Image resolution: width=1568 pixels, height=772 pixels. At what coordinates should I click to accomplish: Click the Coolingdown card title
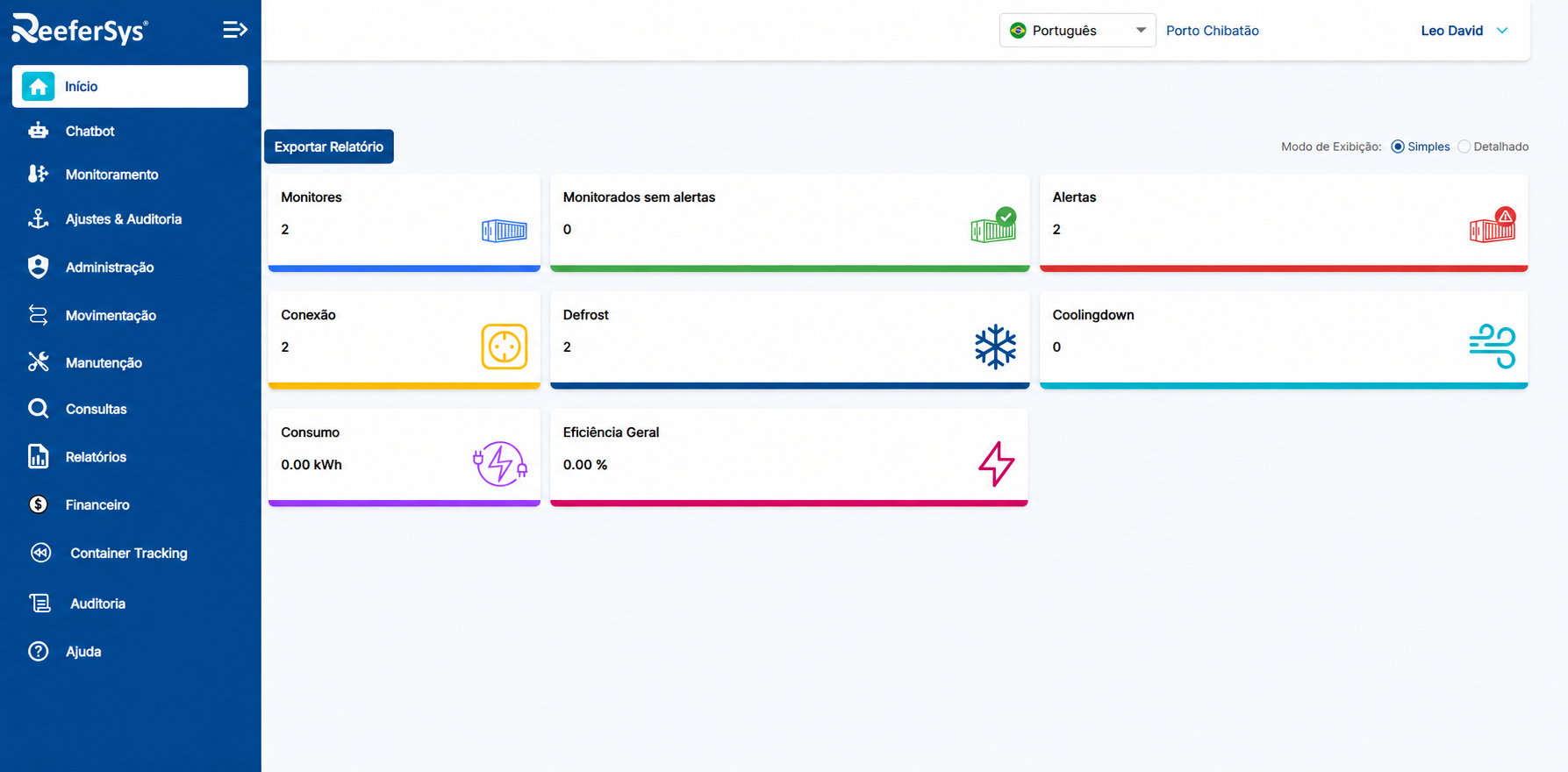1093,315
